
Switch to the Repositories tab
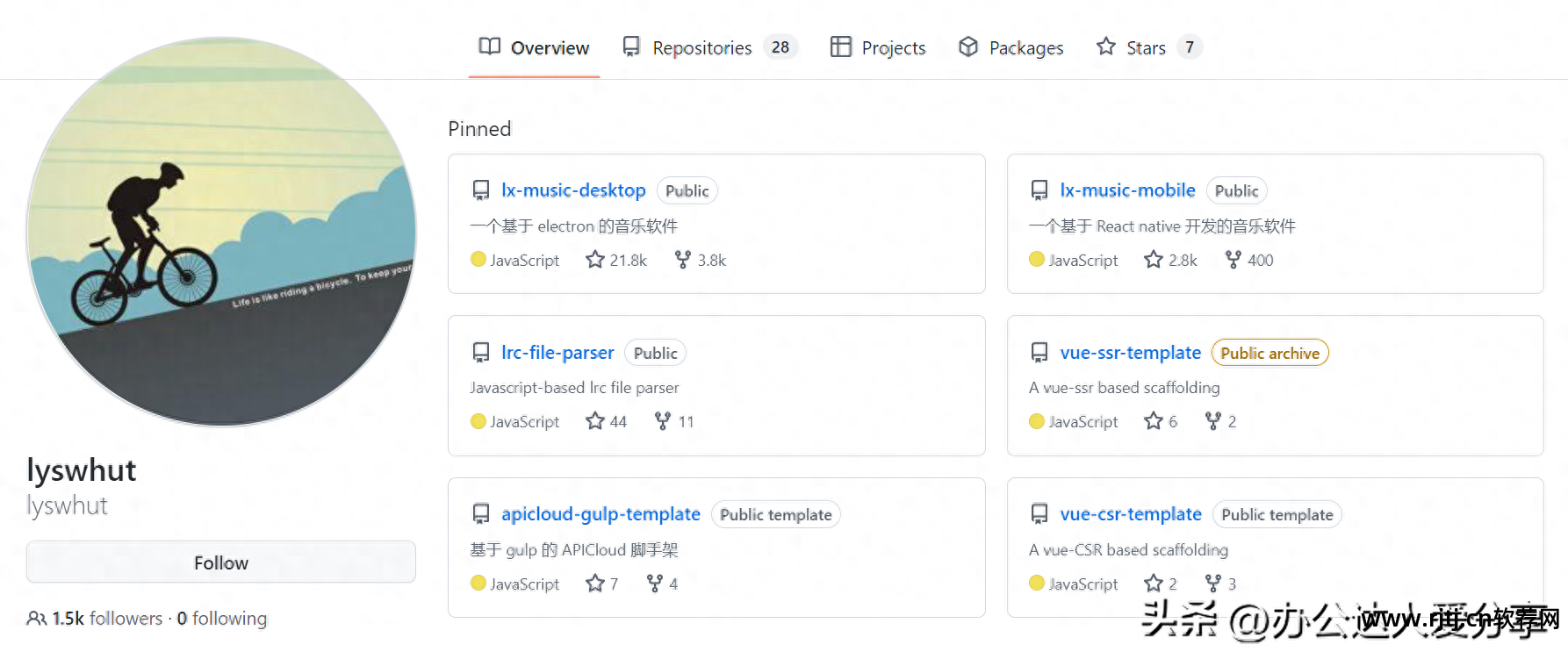coord(701,47)
